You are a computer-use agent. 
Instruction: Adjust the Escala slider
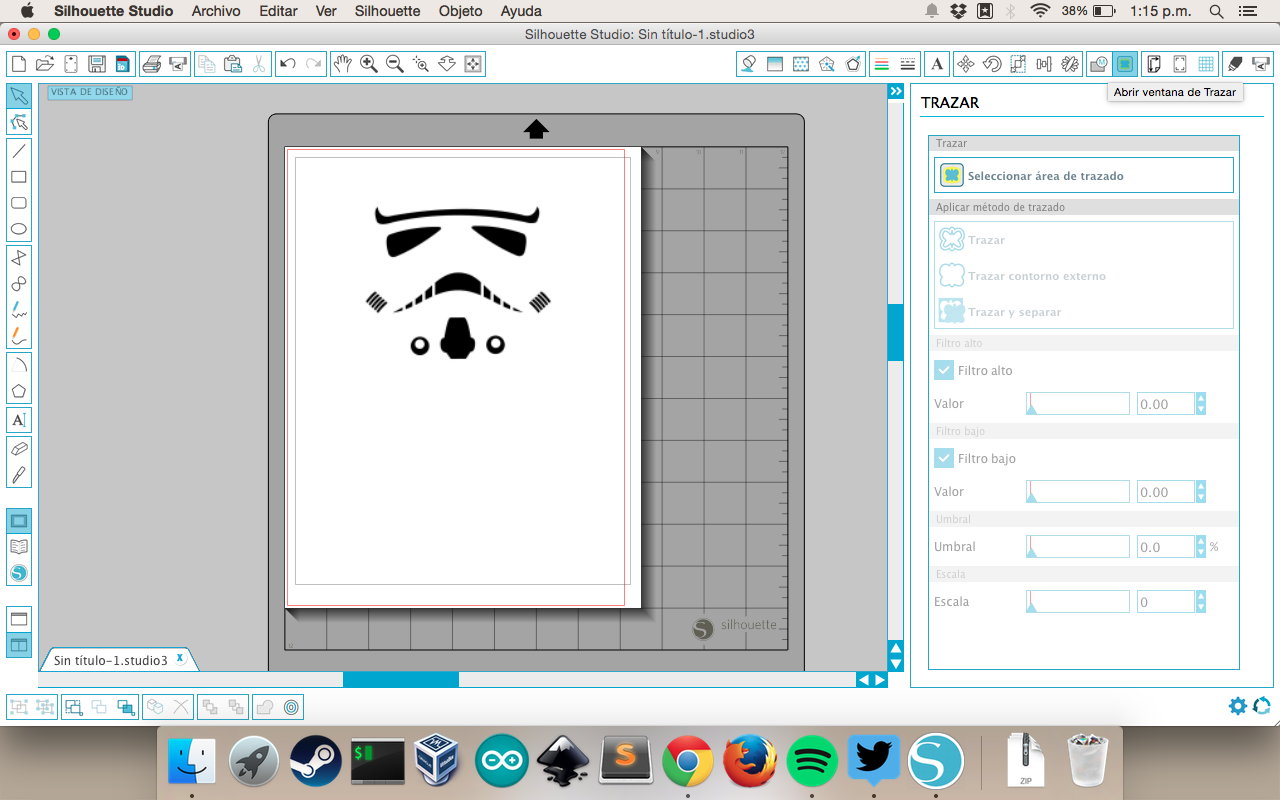pyautogui.click(x=1078, y=602)
